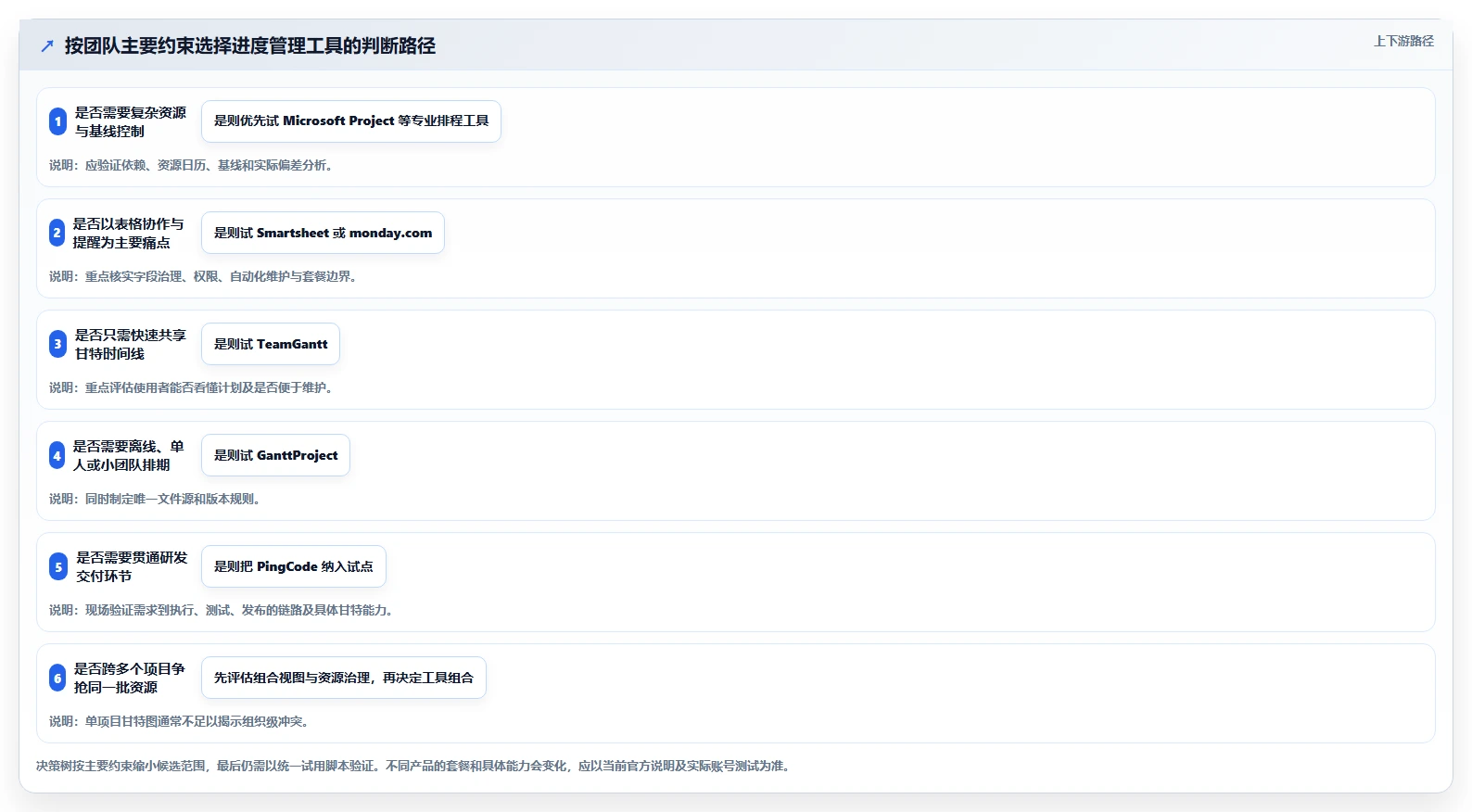Click question '是否需要离线、单人或小团队排期'
The width and height of the screenshot is (1472, 812).
point(129,455)
